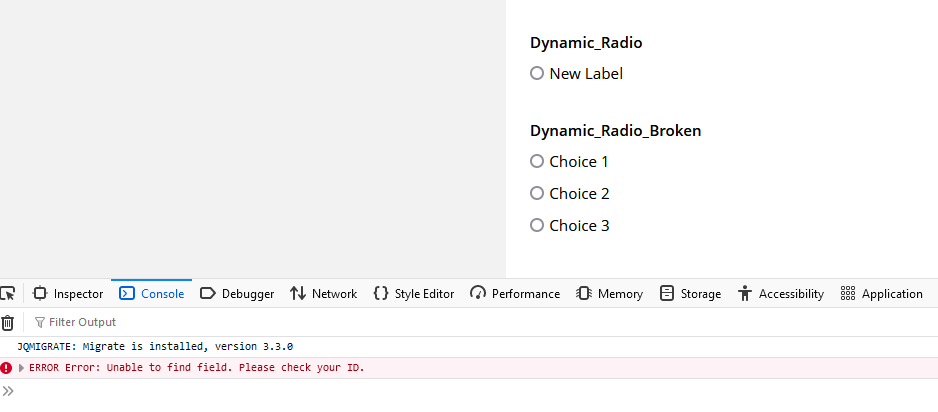This screenshot has width=938, height=412.
Task: Switch to the Accessibility tab
Action: [780, 294]
